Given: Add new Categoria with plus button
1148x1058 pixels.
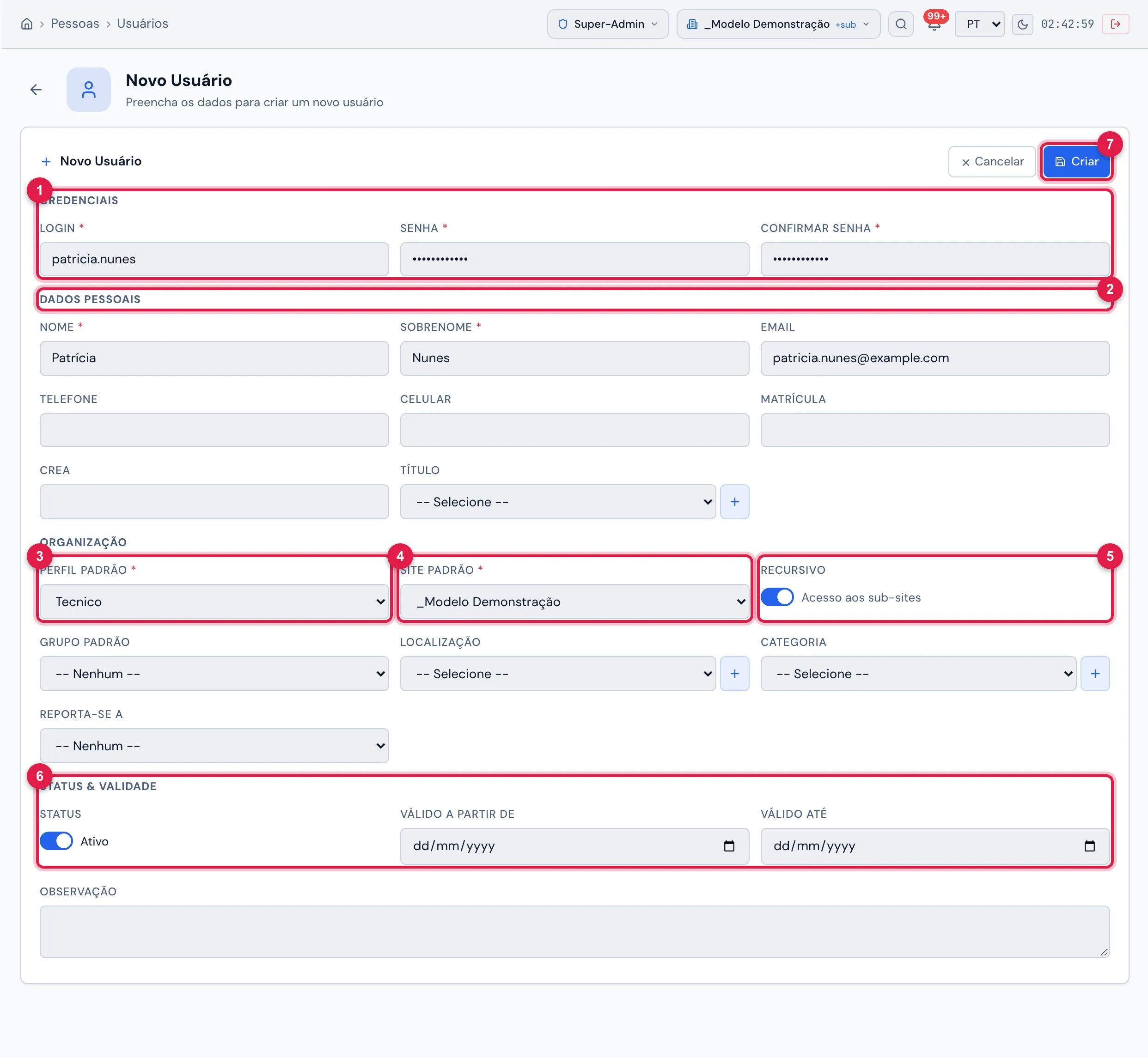Looking at the screenshot, I should (x=1095, y=674).
